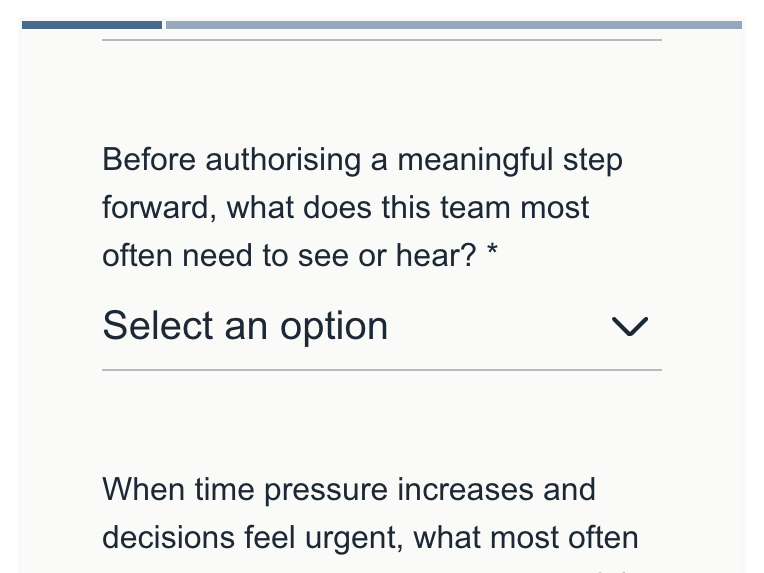Click the "forward, what does this team" text line
The height and width of the screenshot is (573, 764).
coord(346,208)
